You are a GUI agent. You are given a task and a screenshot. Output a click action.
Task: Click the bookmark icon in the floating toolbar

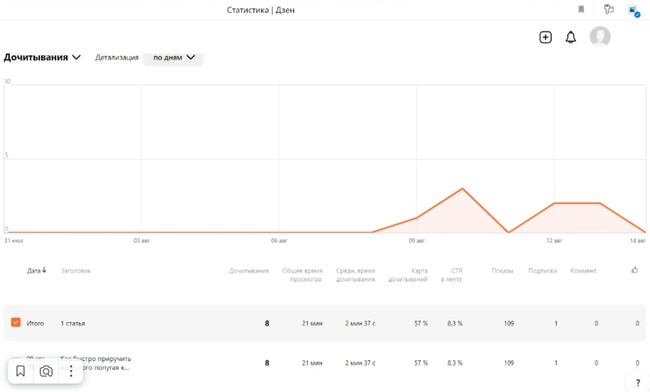(20, 371)
